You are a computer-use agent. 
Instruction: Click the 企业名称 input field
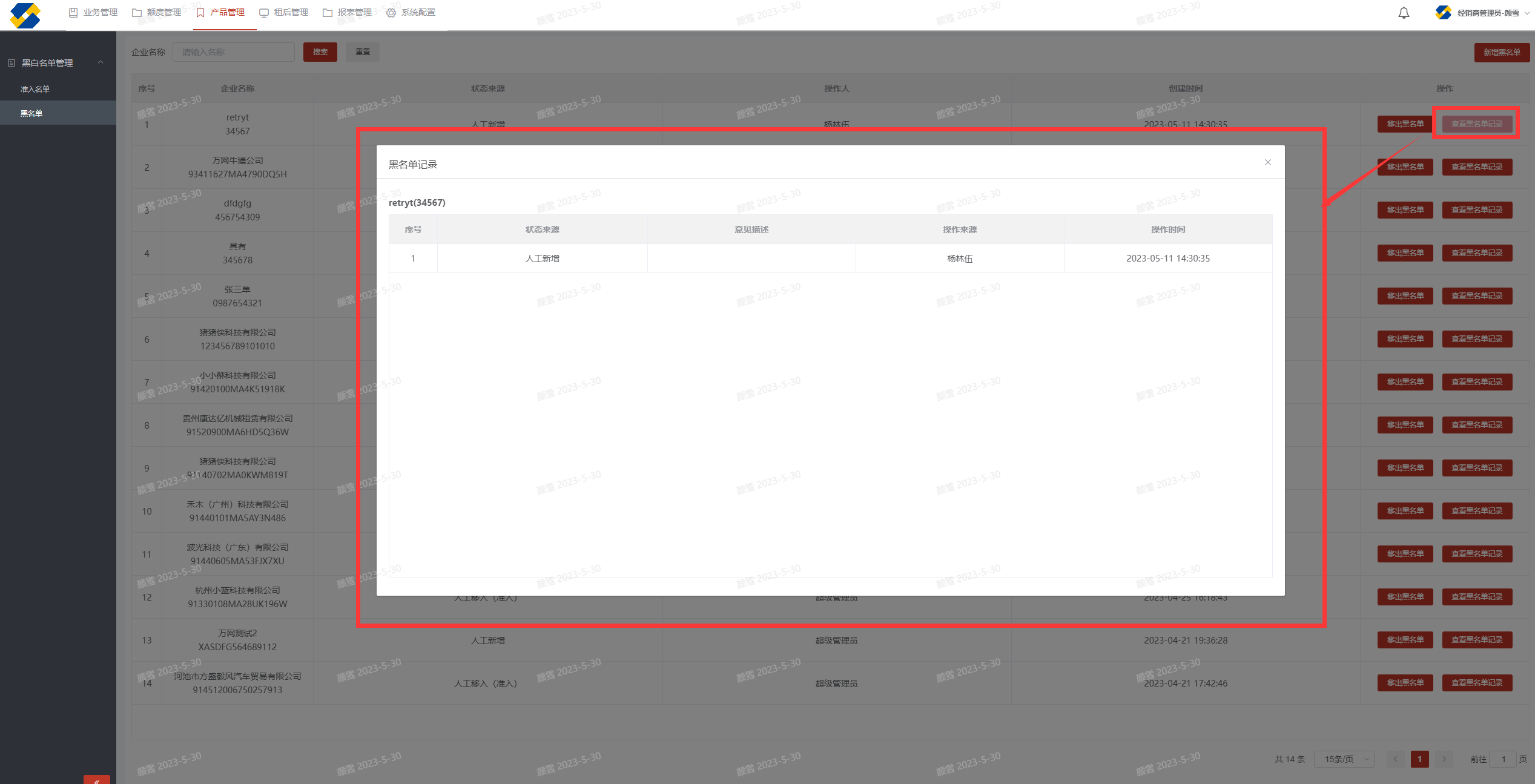click(233, 52)
